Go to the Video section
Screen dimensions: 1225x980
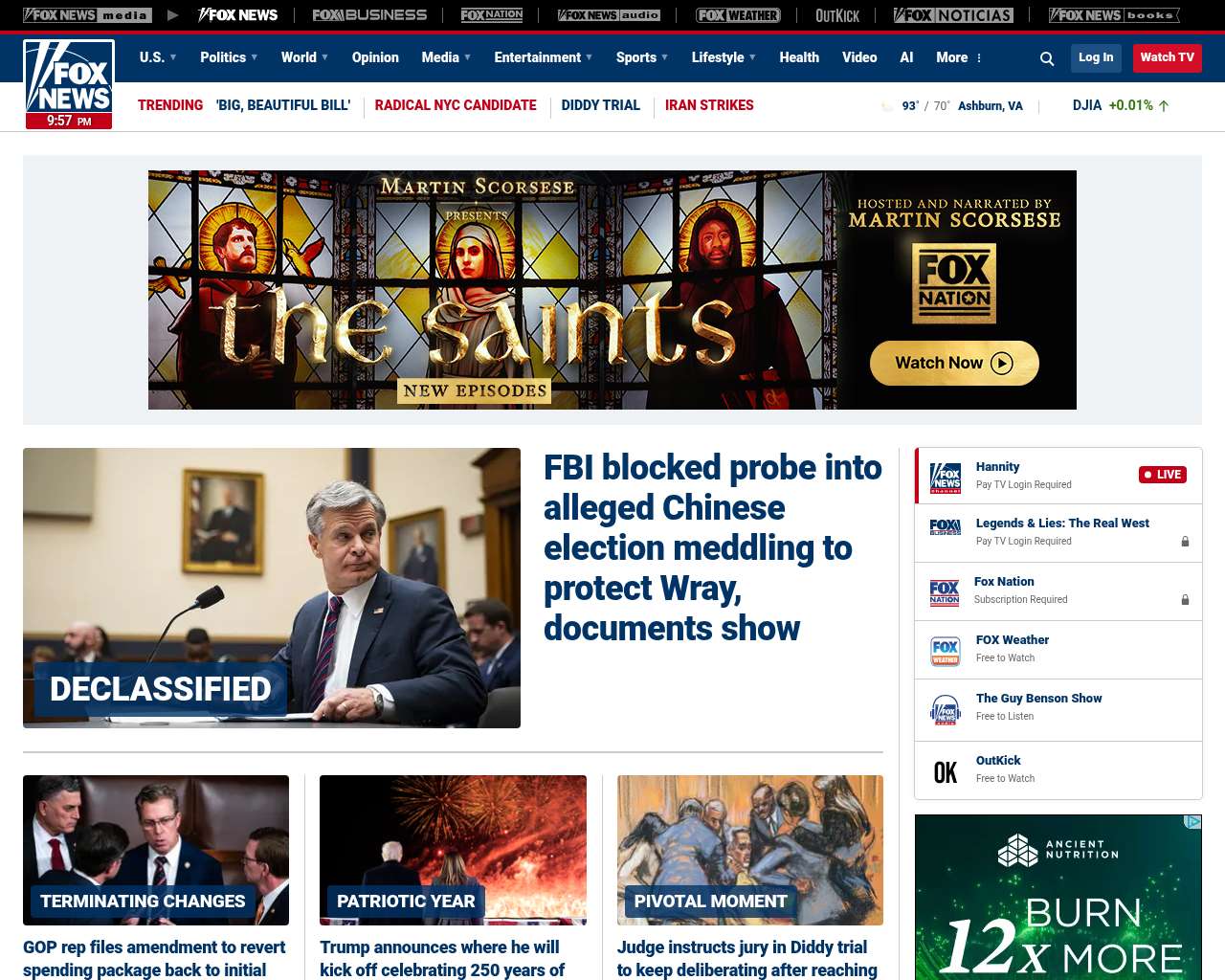[x=859, y=57]
